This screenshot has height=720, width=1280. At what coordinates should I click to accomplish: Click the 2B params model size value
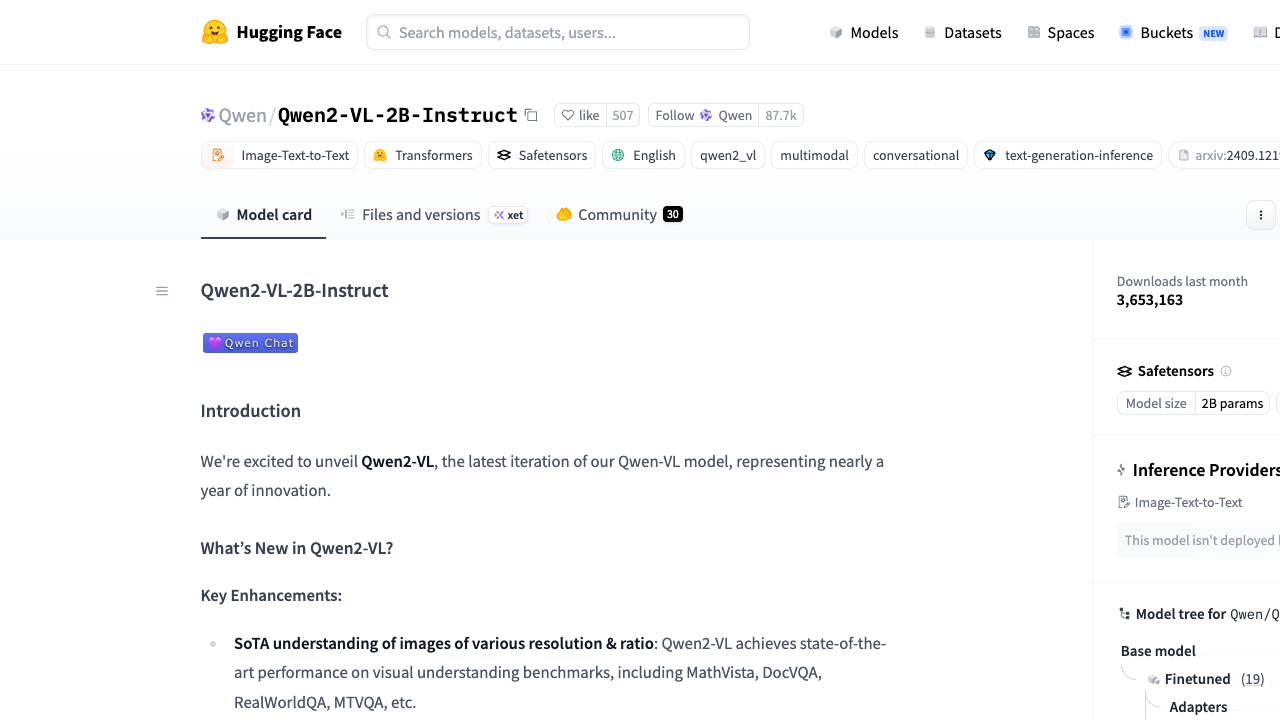1232,403
